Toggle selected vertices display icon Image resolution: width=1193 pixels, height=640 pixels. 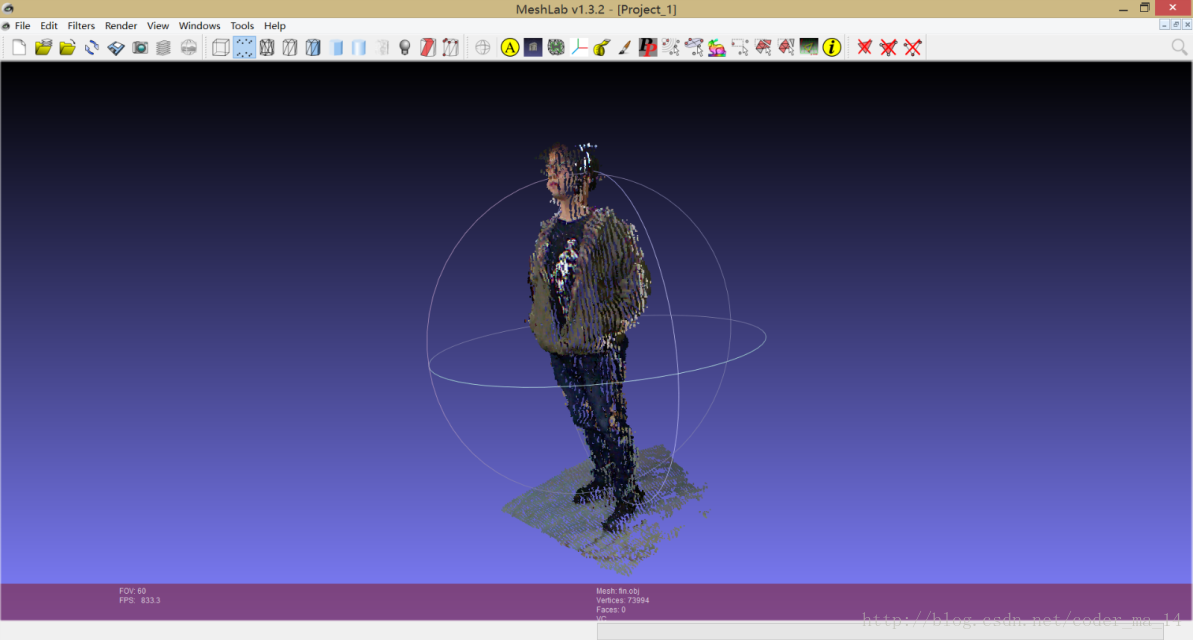tap(450, 48)
